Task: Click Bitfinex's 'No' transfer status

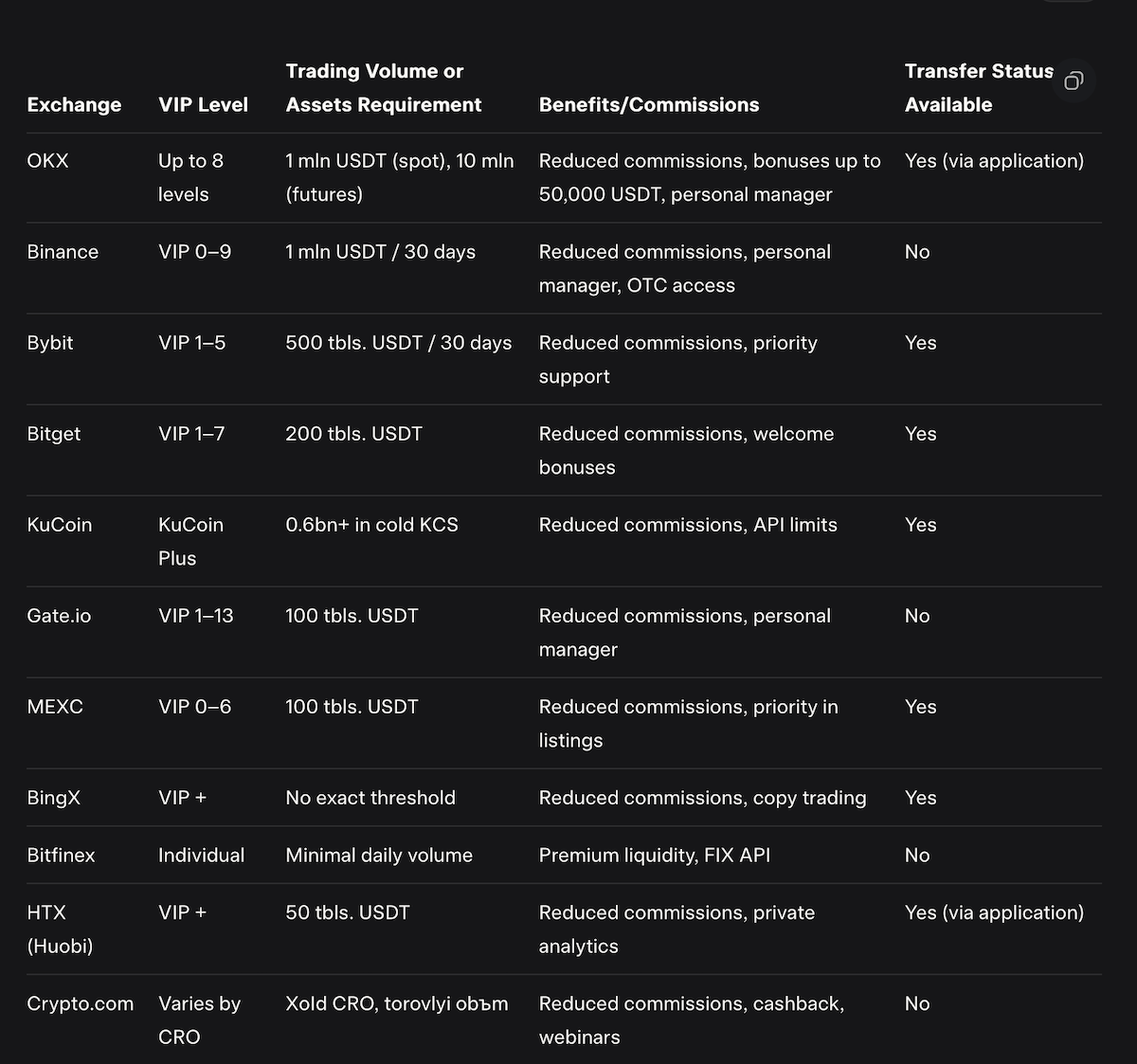Action: [917, 856]
